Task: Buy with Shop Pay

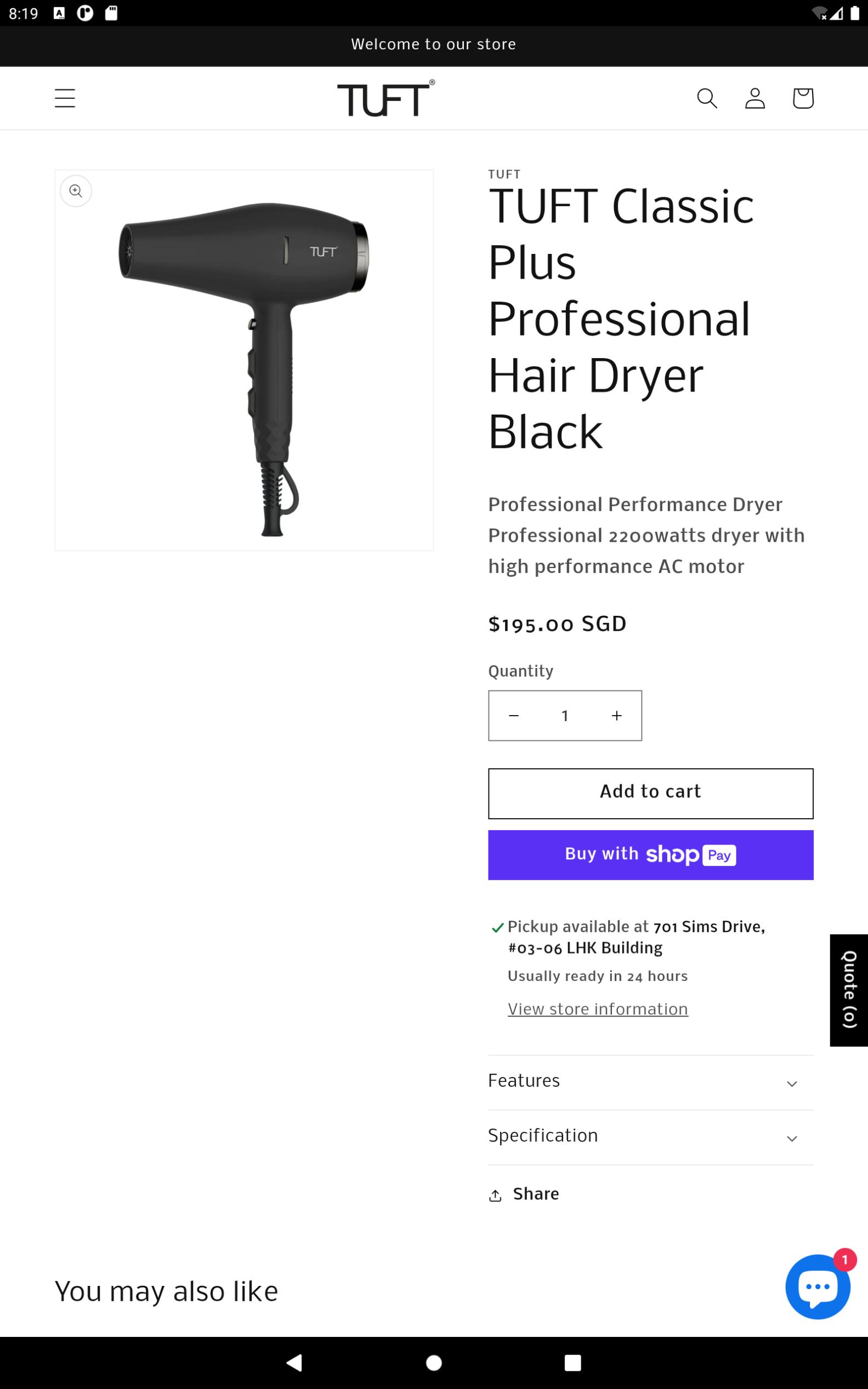Action: pyautogui.click(x=650, y=855)
